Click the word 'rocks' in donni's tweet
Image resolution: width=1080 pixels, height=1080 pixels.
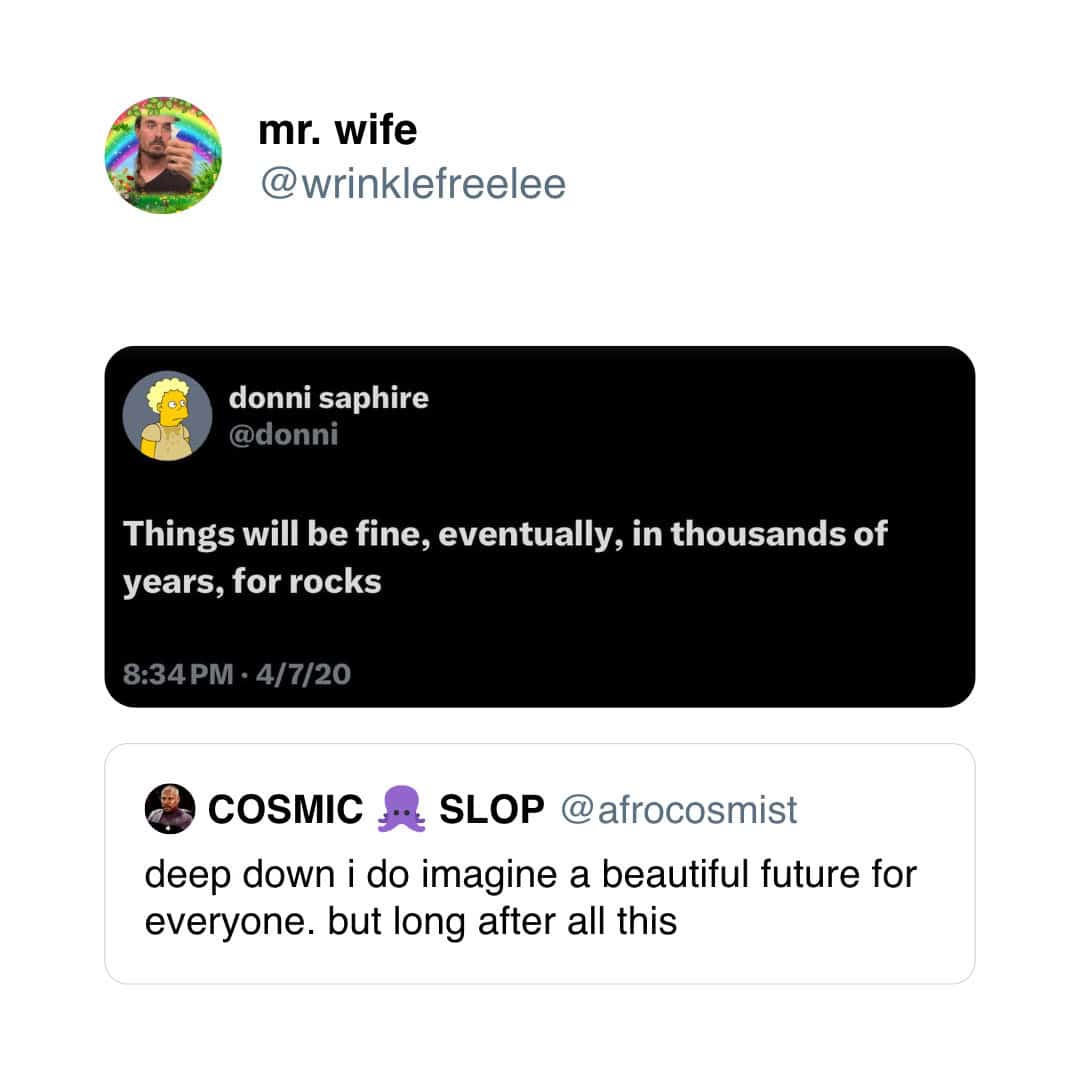[x=335, y=581]
